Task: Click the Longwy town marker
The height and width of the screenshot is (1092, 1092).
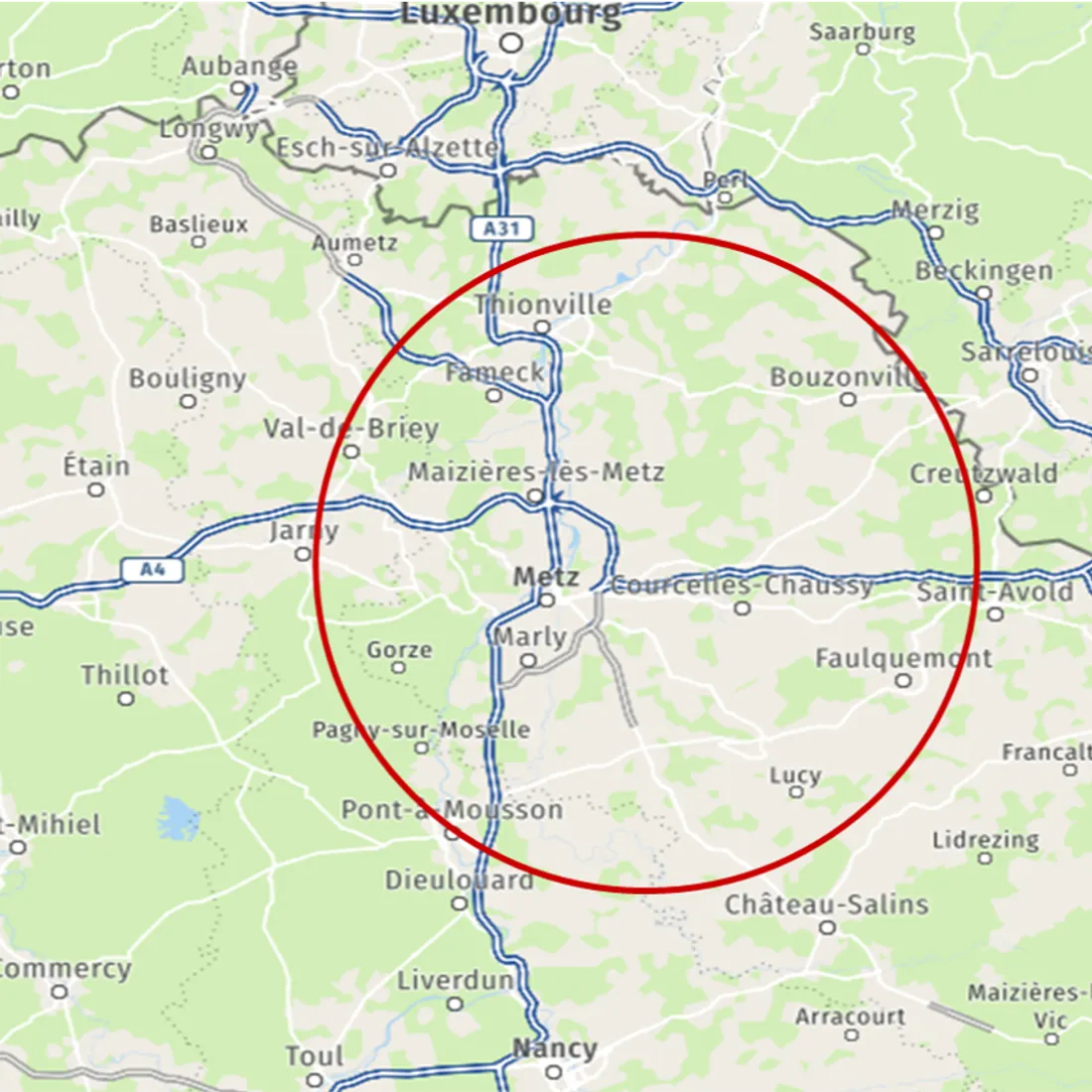Action: pyautogui.click(x=208, y=152)
